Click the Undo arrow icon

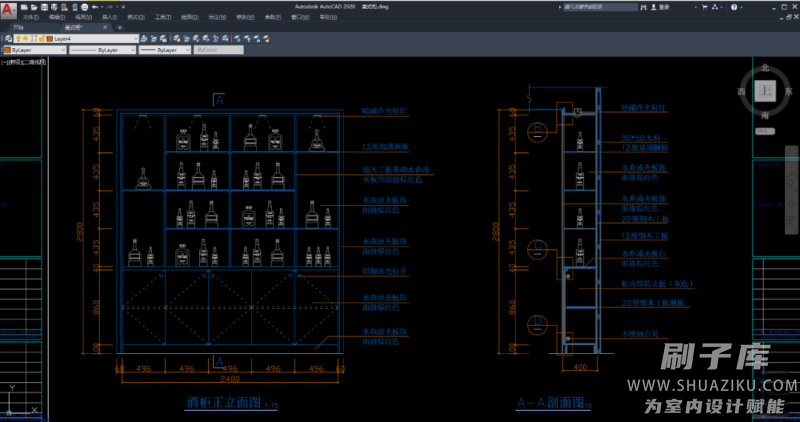(94, 6)
